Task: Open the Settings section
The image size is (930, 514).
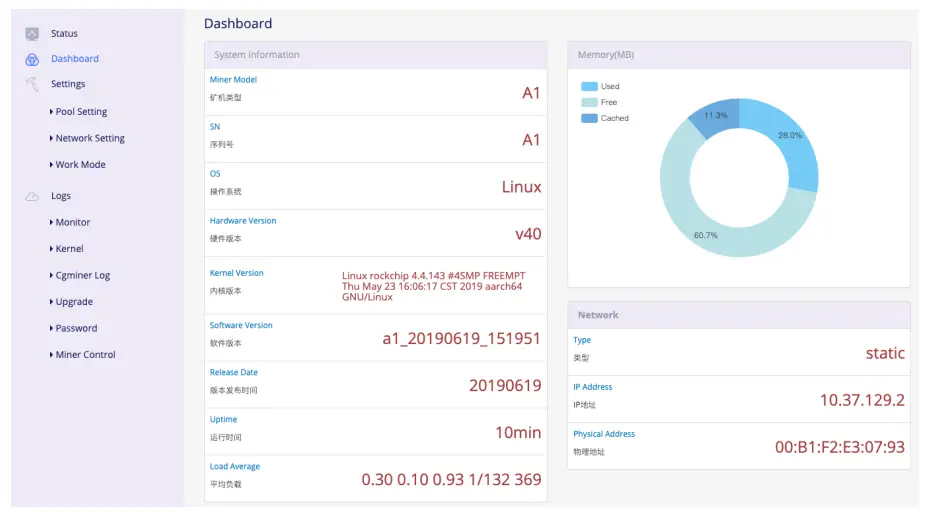Action: pyautogui.click(x=68, y=84)
